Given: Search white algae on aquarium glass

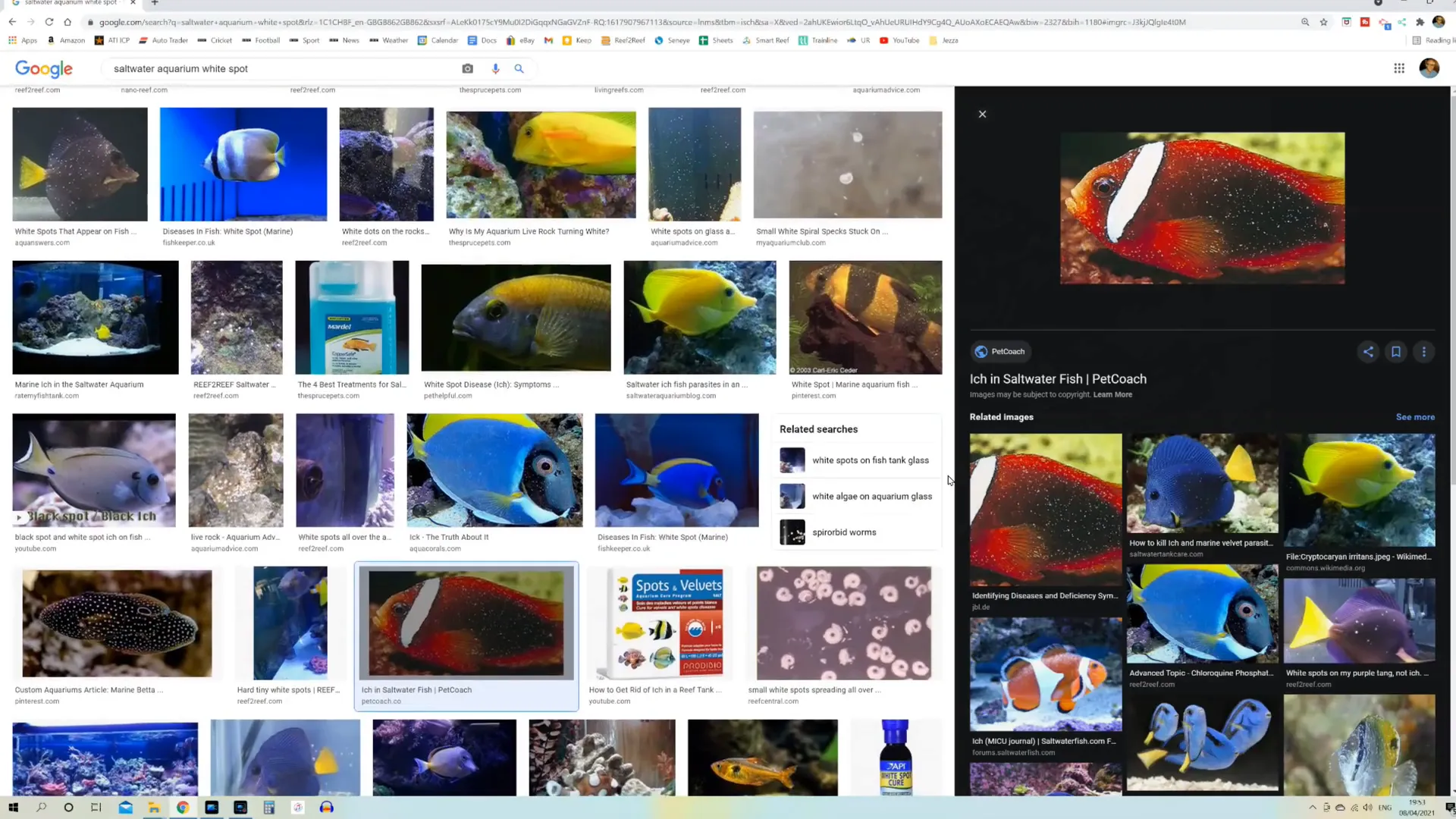Looking at the screenshot, I should click(x=856, y=497).
